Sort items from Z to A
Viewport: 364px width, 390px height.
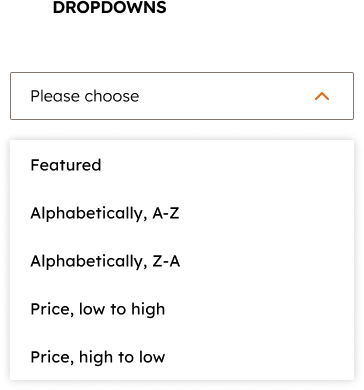pos(182,261)
